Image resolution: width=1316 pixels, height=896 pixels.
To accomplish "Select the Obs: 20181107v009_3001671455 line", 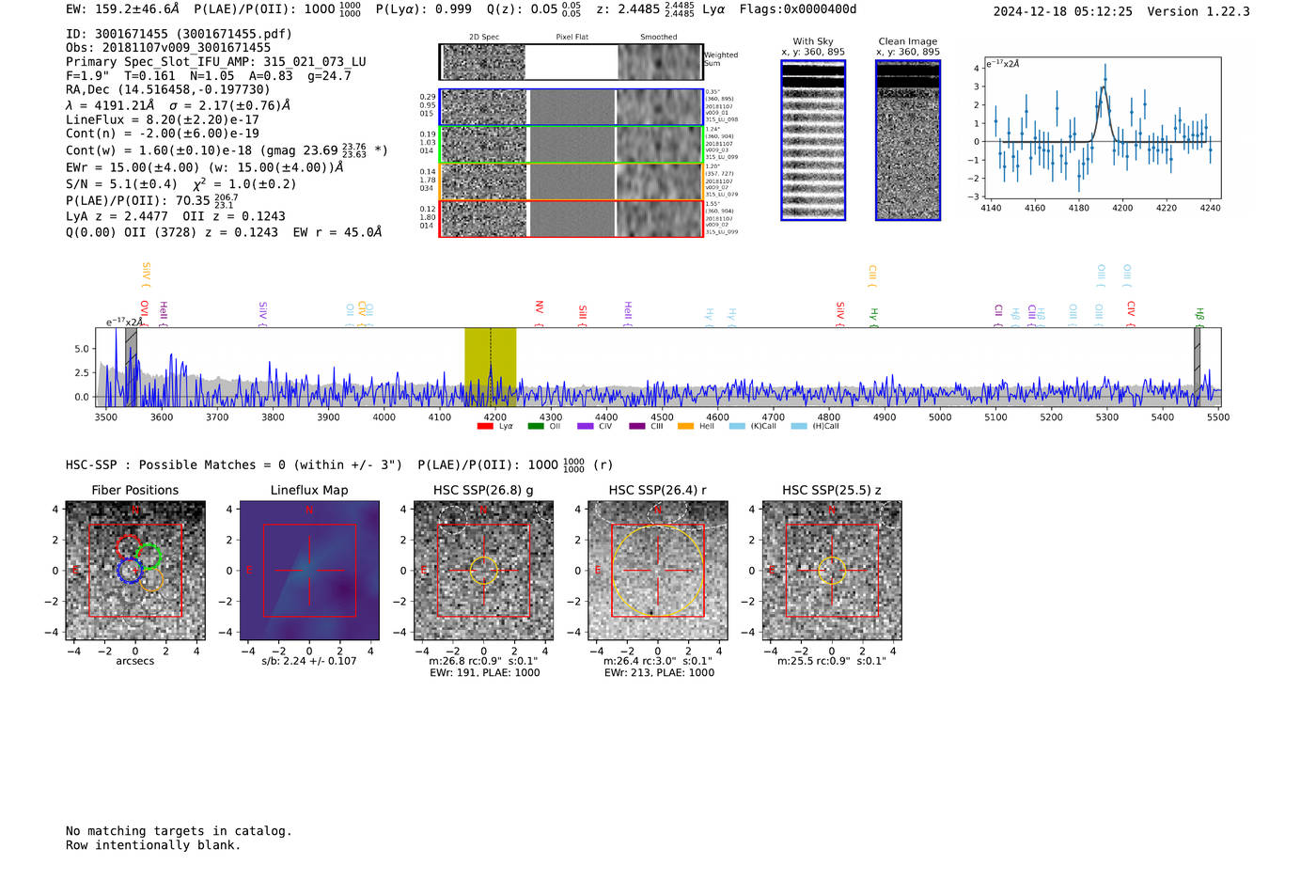I will [168, 48].
